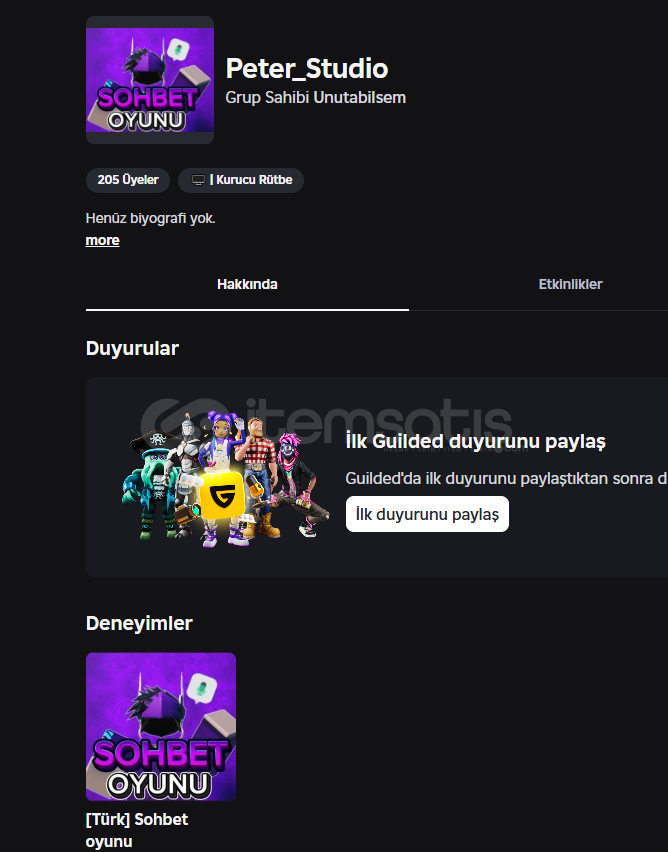The width and height of the screenshot is (668, 852).
Task: Open the [Türk] Sohbet oyunu title link
Action: tap(137, 830)
